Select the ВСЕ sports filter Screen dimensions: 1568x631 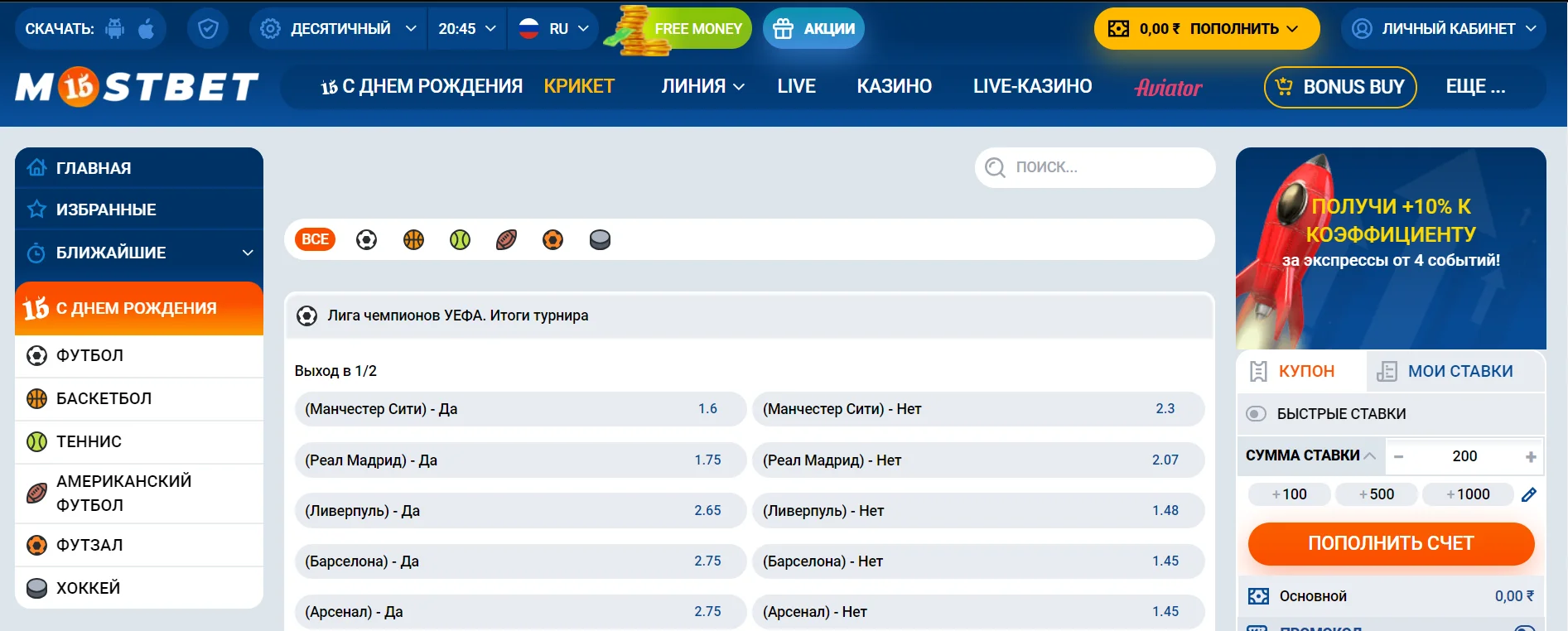[x=315, y=240]
